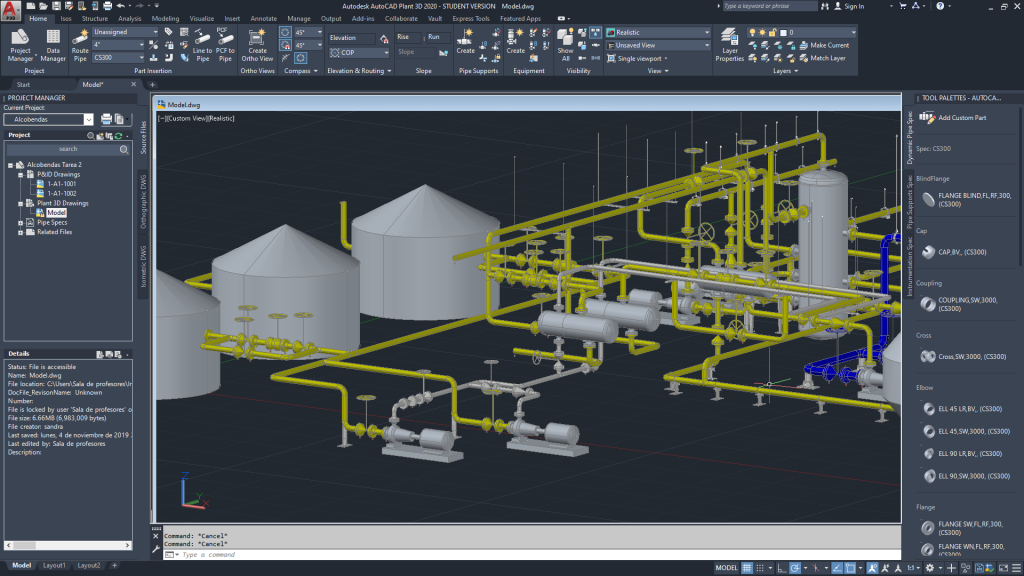
Task: Open the AutoCAD application menu logo
Action: (x=10, y=10)
